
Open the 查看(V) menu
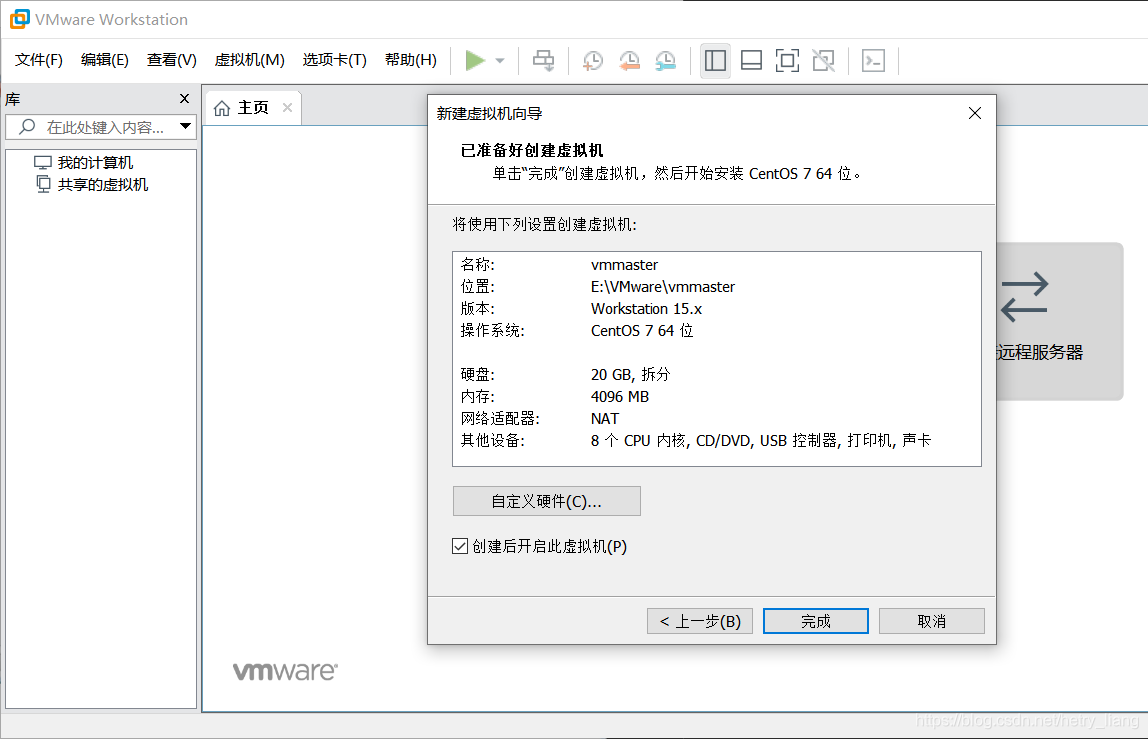(x=171, y=60)
